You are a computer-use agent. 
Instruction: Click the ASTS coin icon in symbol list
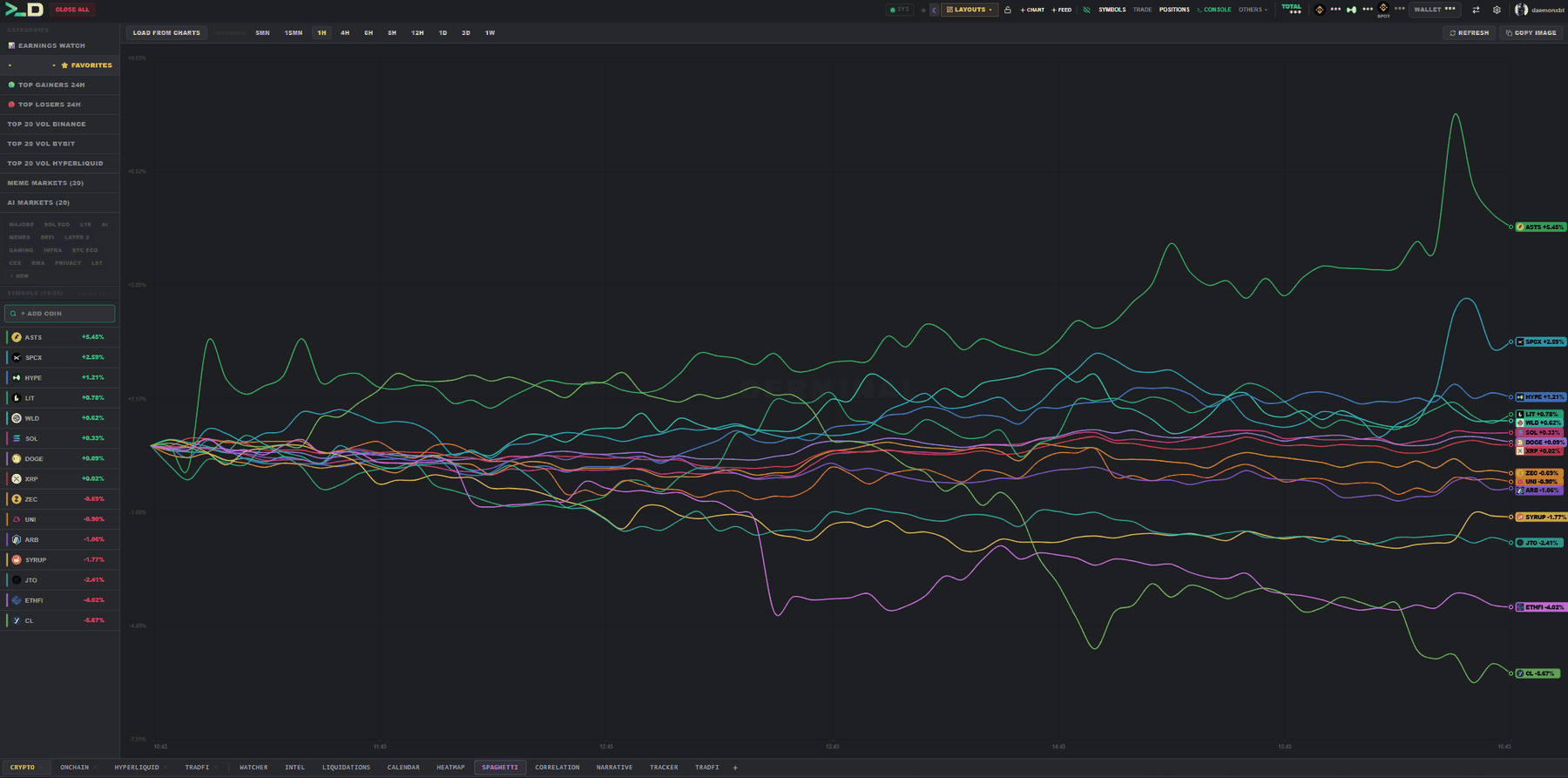tap(17, 337)
